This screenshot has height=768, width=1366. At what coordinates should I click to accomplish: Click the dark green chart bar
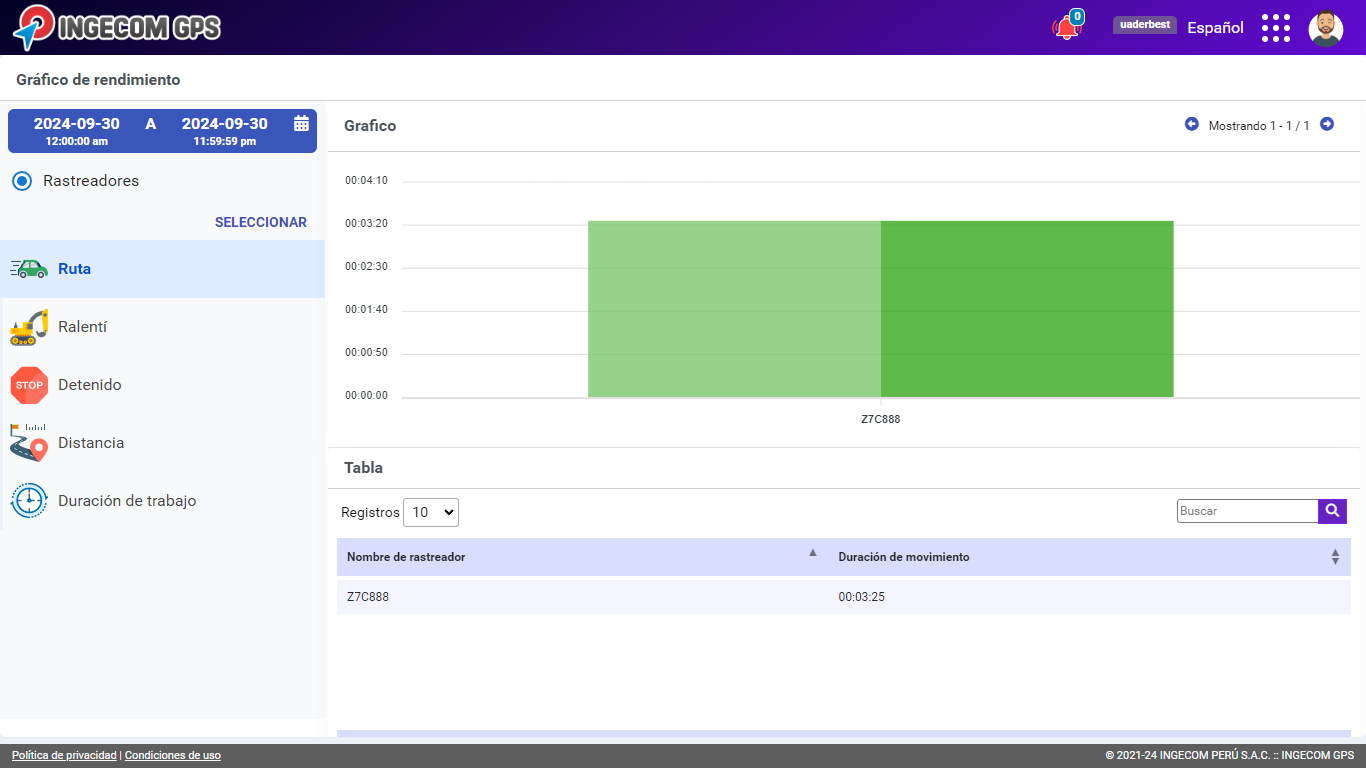(x=1026, y=309)
